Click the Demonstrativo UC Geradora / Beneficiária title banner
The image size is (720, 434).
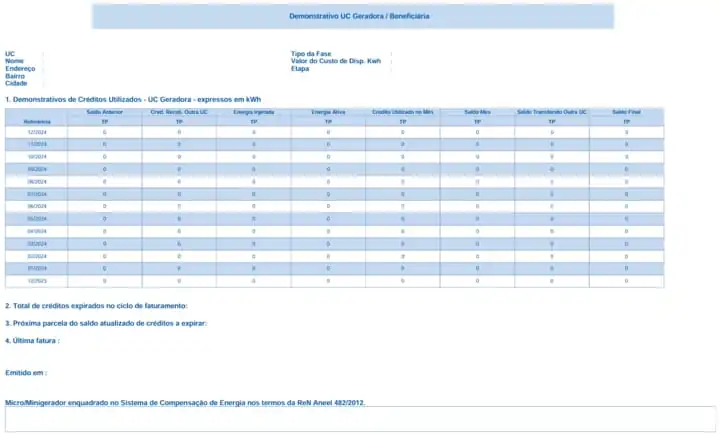(352, 17)
